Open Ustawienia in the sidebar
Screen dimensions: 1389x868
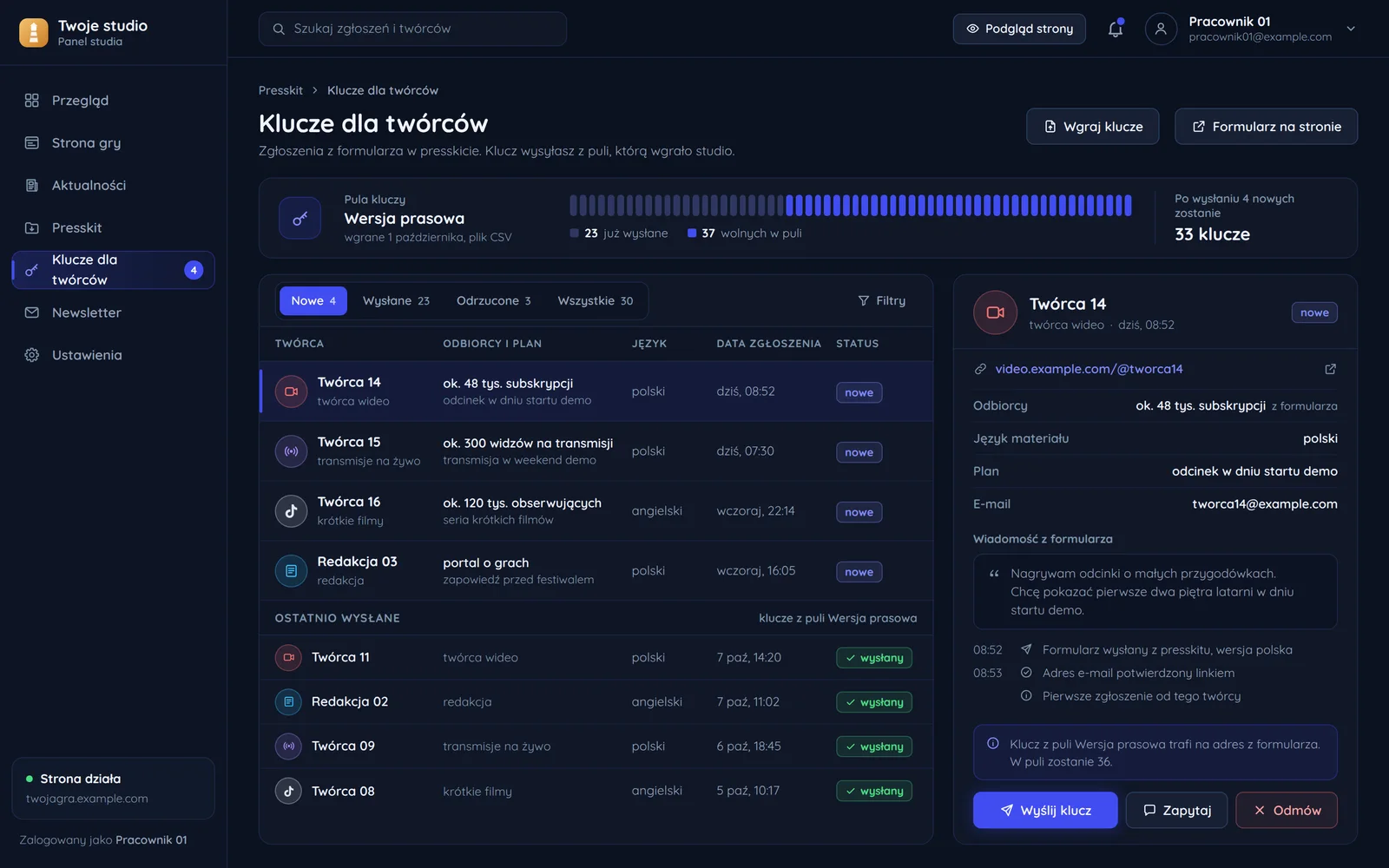113,355
